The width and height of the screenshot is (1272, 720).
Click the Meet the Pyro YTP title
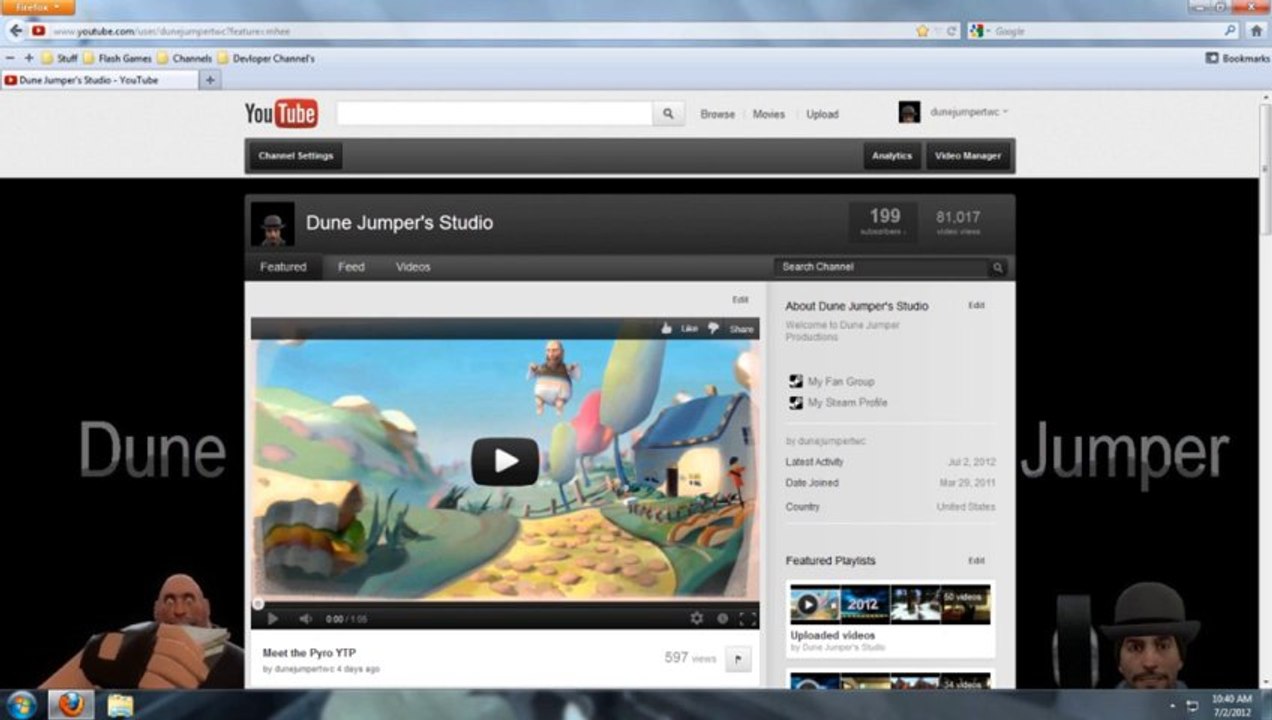click(309, 653)
